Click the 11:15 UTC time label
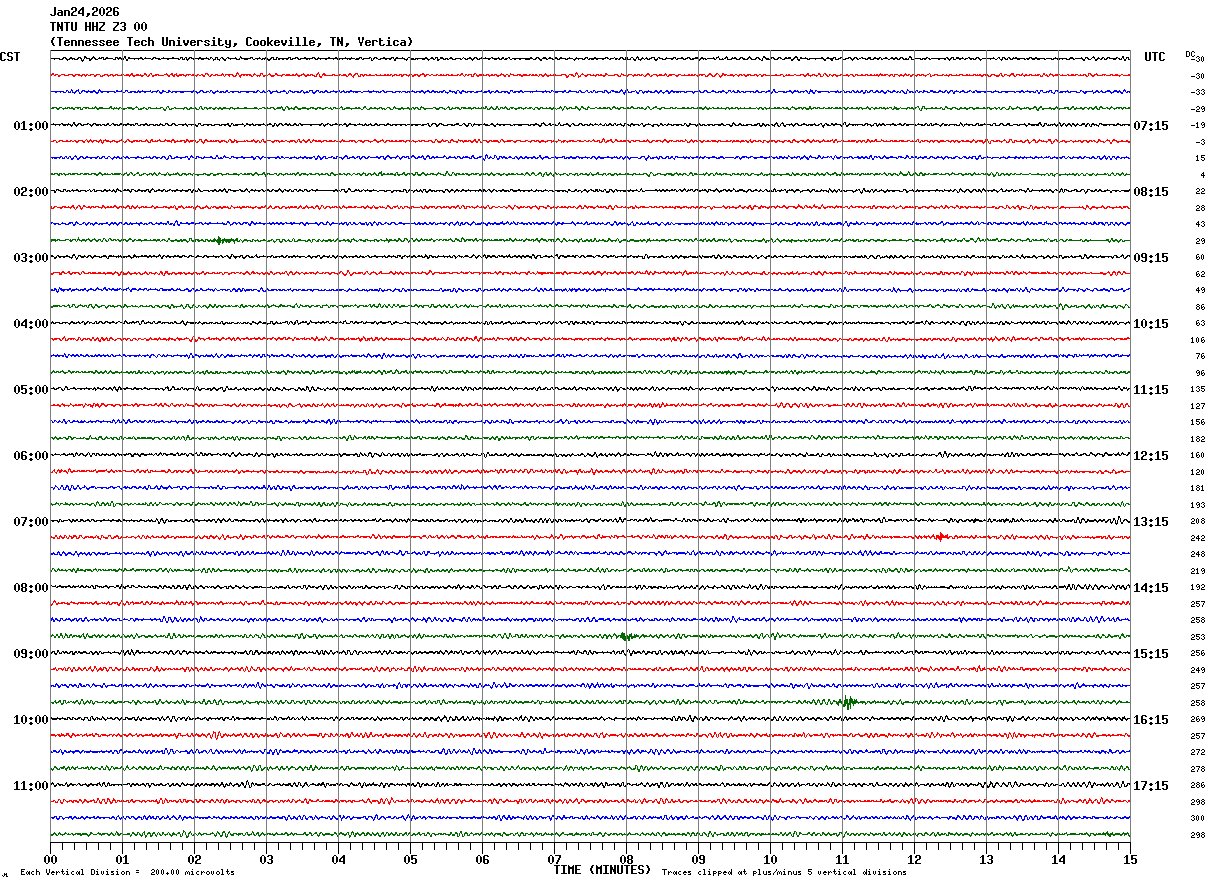Screen dimensions: 1210x886 click(1151, 390)
